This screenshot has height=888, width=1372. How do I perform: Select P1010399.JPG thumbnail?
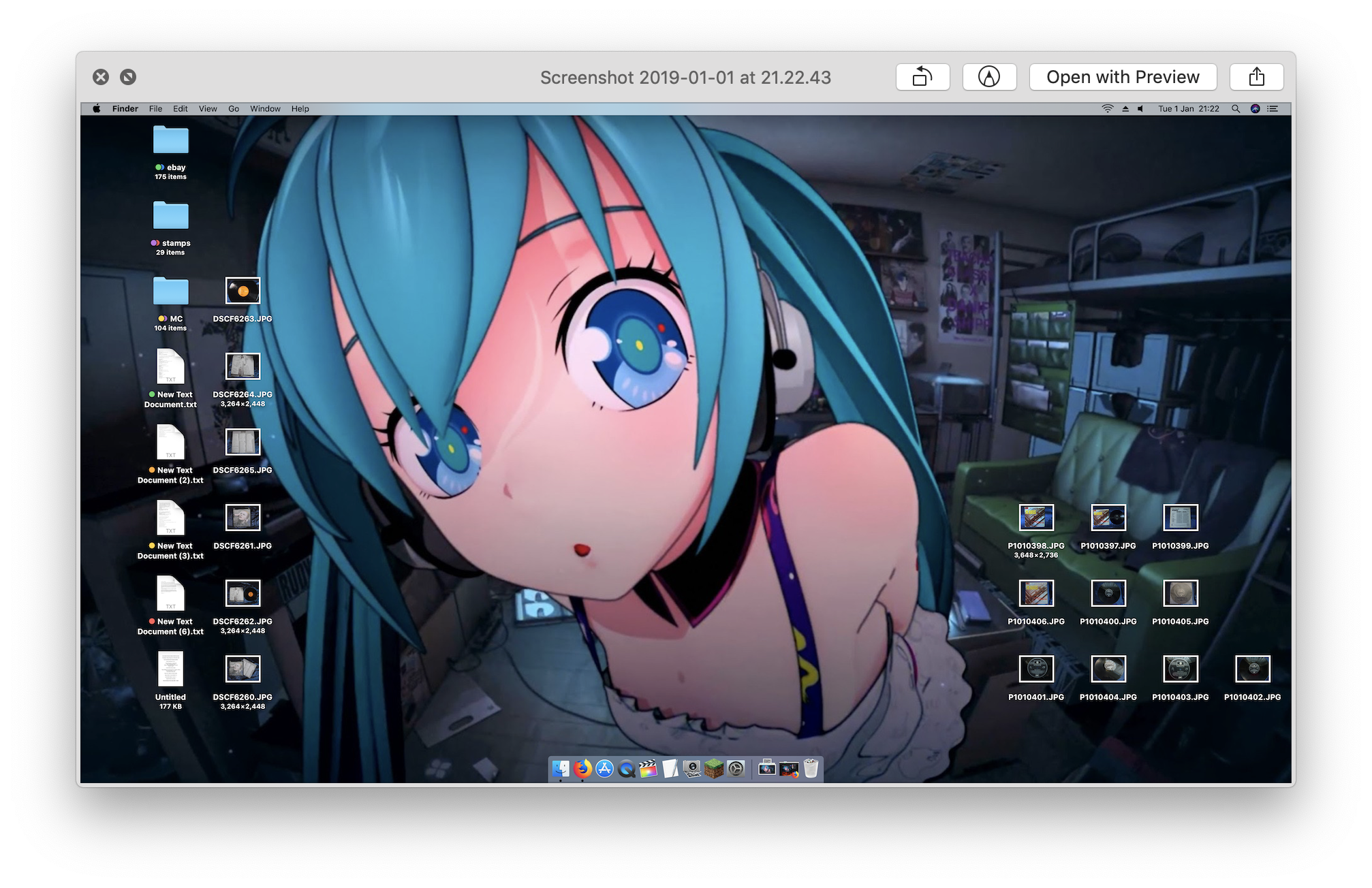coord(1181,518)
